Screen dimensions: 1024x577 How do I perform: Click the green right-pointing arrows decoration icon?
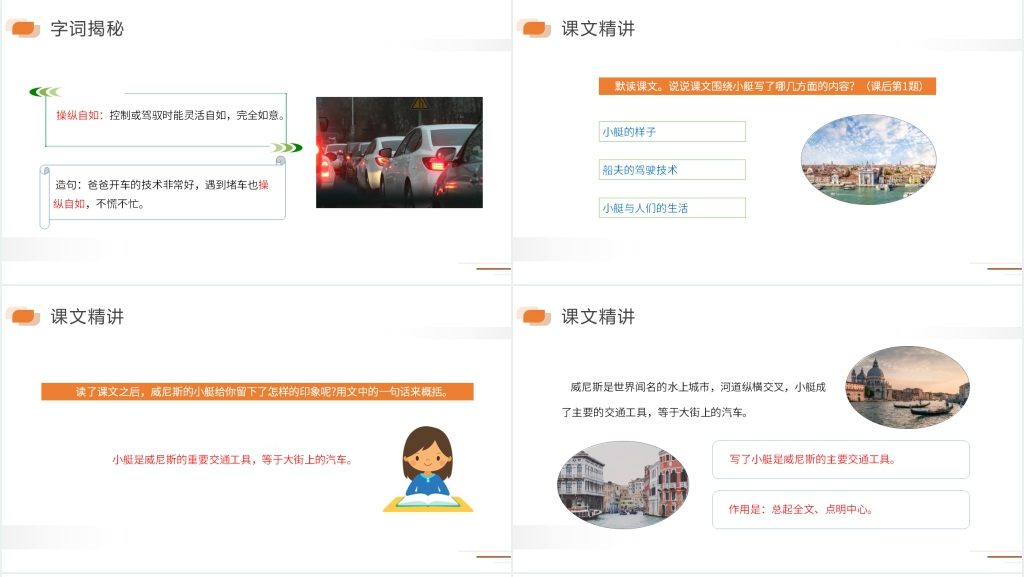(x=287, y=148)
